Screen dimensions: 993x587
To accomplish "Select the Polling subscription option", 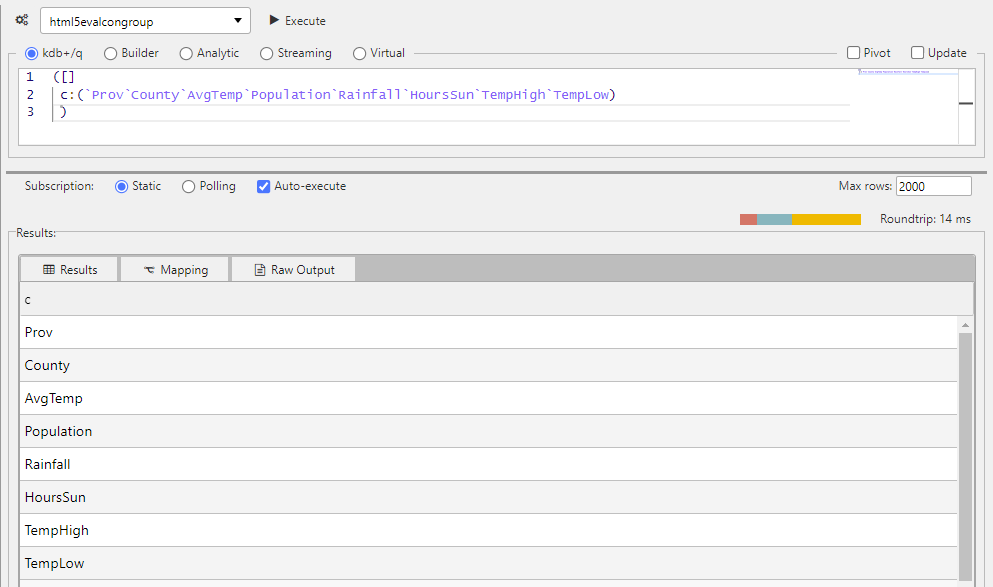I will coord(188,186).
